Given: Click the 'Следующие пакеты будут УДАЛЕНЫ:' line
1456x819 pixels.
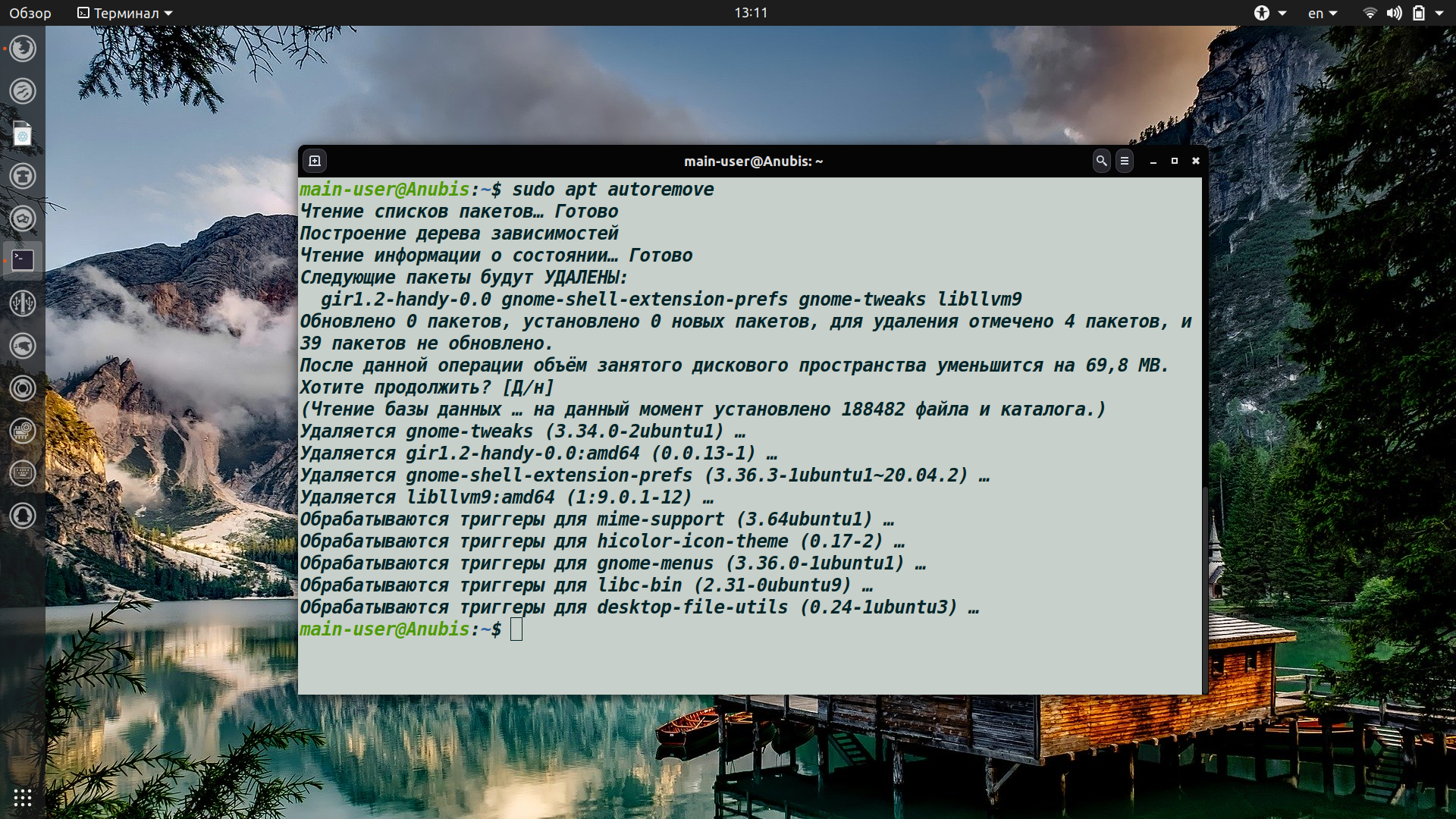Looking at the screenshot, I should (x=464, y=278).
